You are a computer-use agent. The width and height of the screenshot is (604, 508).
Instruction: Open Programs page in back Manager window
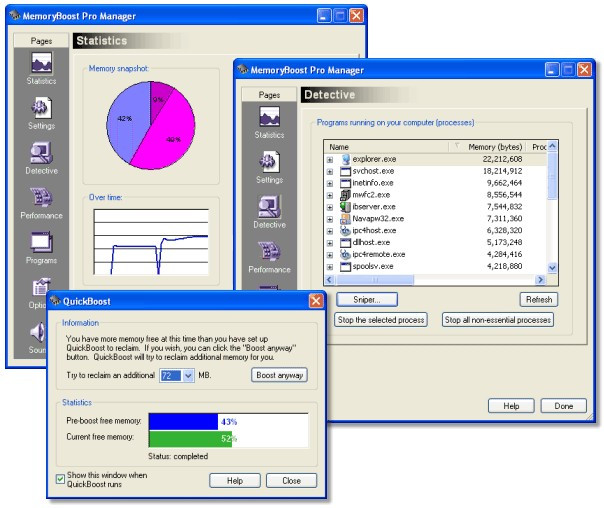point(41,248)
